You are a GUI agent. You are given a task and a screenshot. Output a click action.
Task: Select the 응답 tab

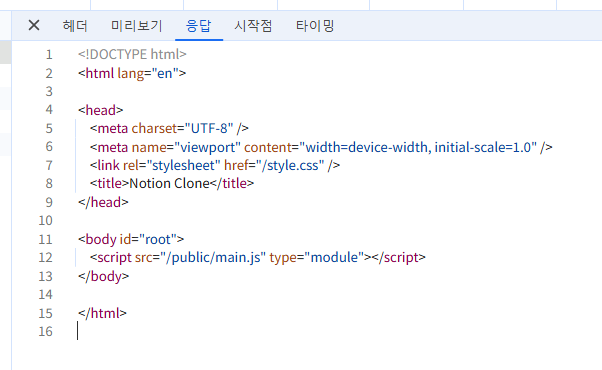(198, 26)
